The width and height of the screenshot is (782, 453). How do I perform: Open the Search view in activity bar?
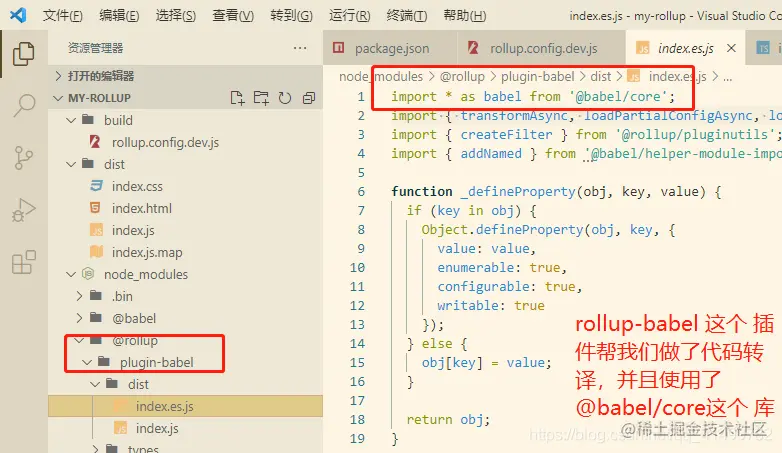[x=23, y=106]
